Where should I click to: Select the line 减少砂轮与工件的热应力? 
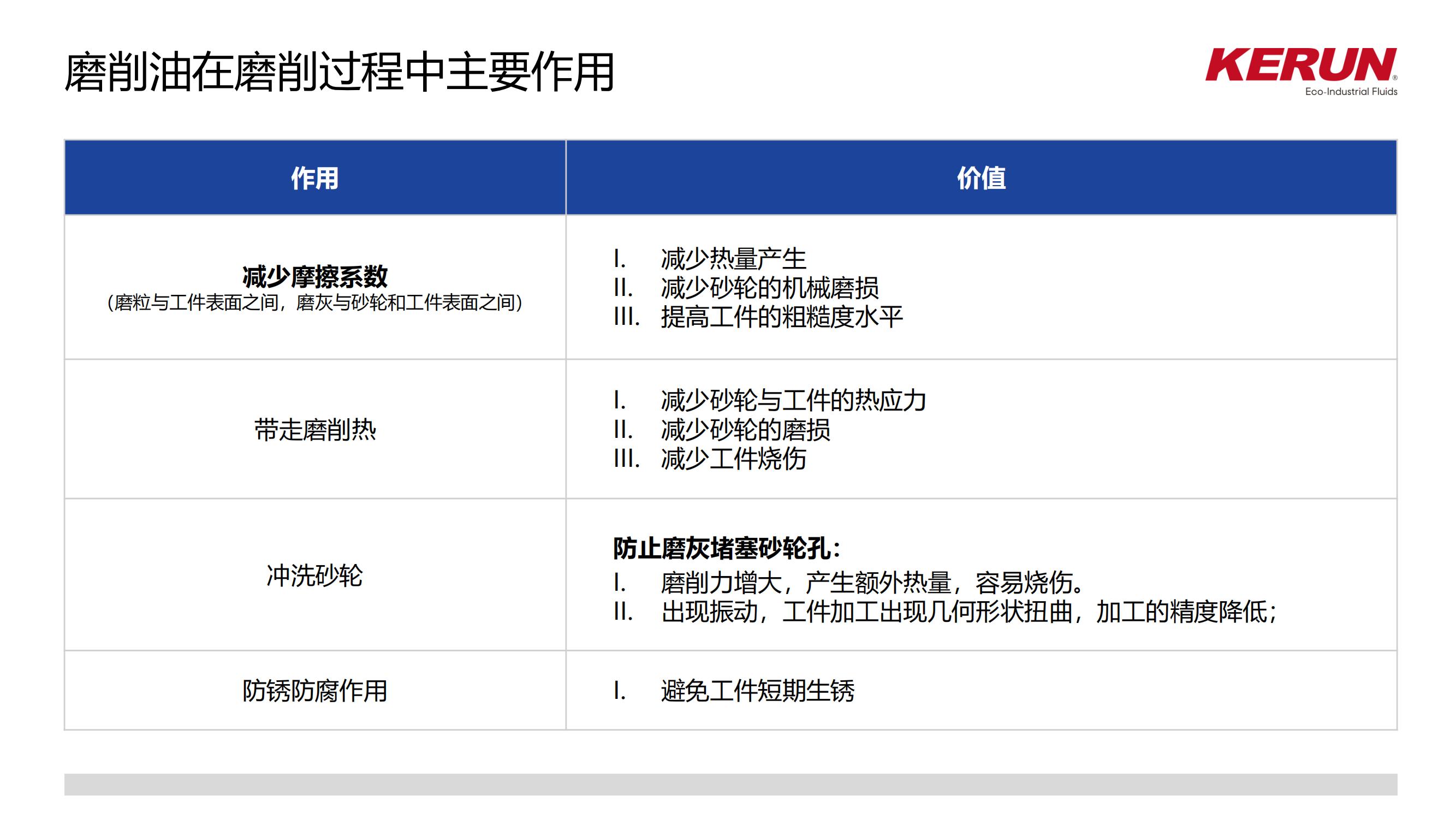point(794,401)
